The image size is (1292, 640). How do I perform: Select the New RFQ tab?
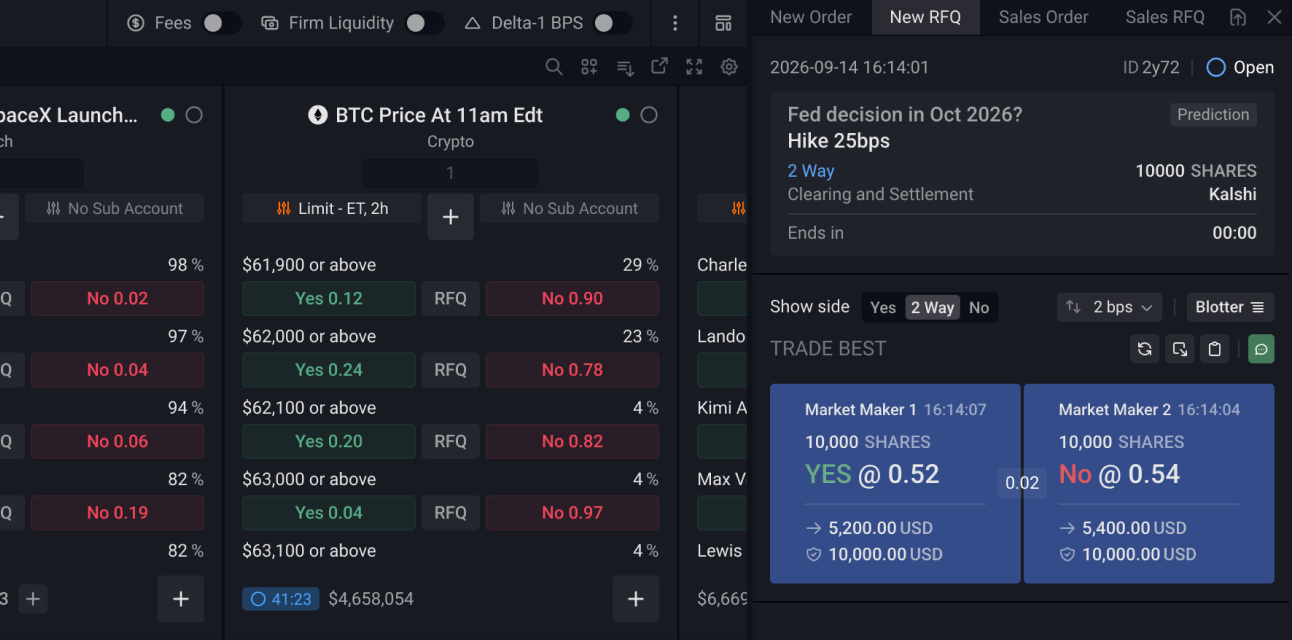(925, 17)
